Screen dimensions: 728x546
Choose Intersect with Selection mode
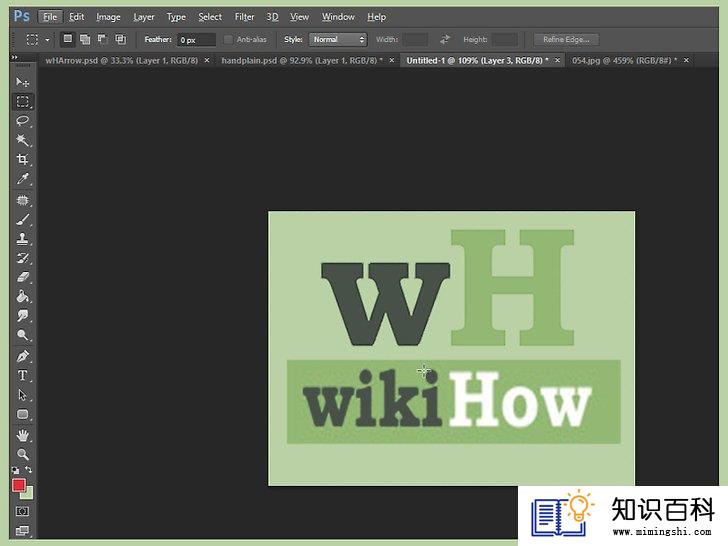pos(121,39)
